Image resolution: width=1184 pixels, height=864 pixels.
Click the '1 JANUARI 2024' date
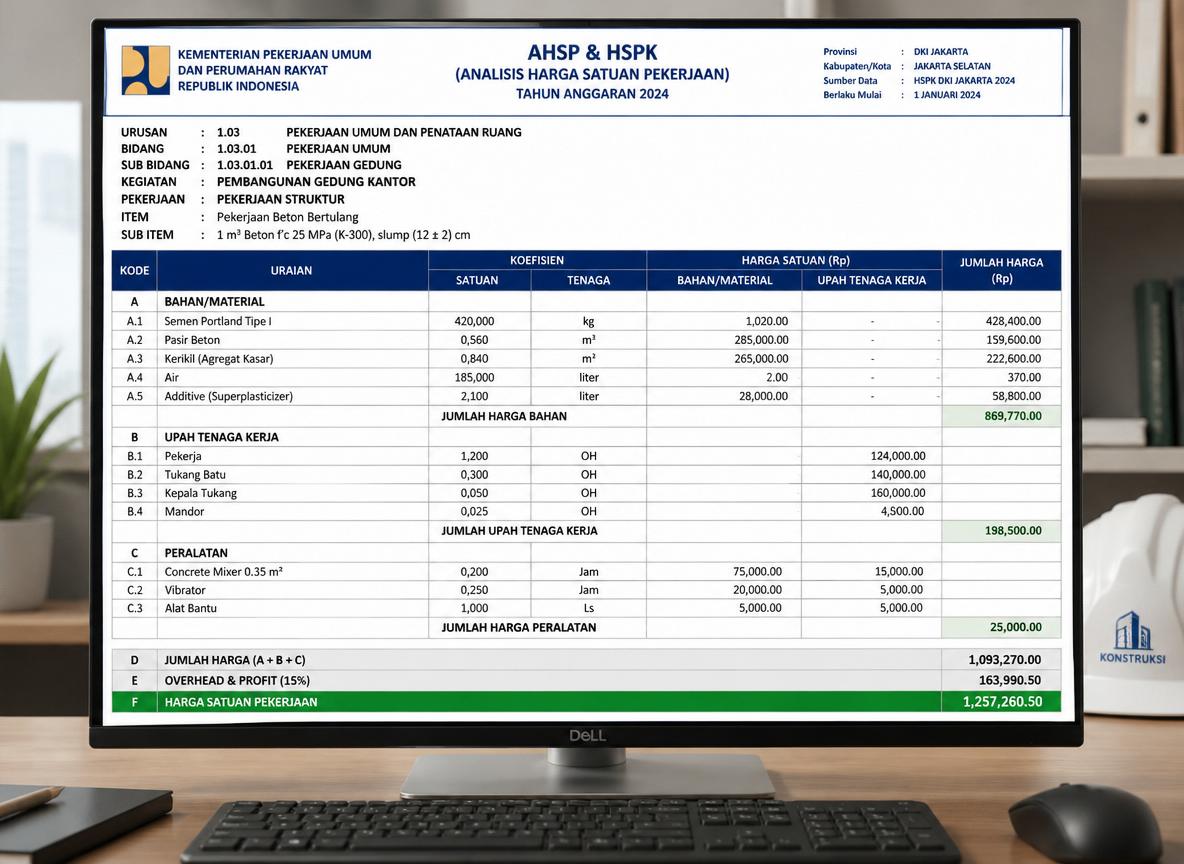(946, 94)
